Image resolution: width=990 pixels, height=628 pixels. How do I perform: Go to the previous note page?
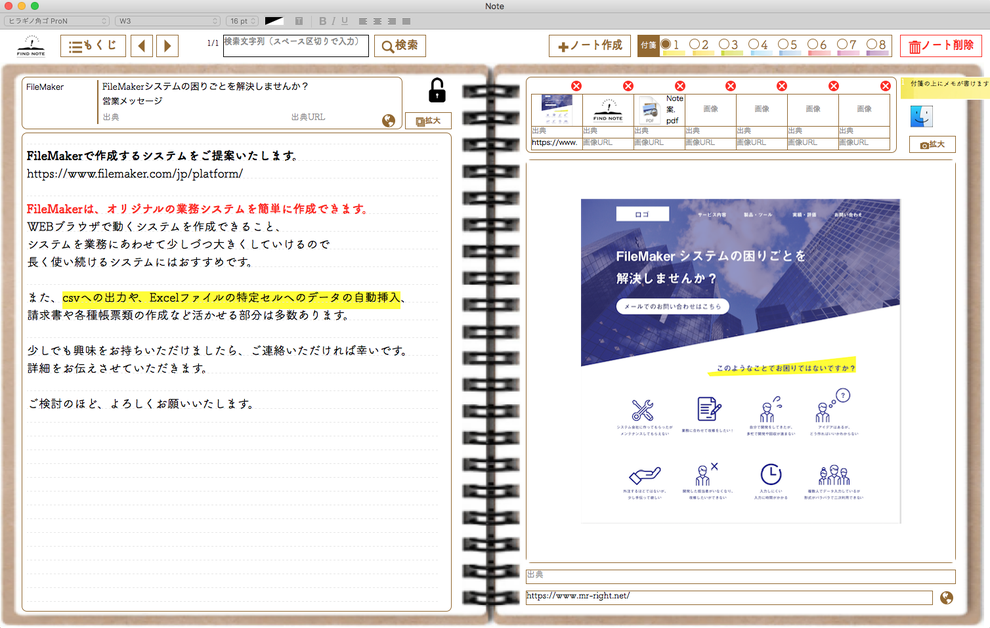click(x=141, y=46)
